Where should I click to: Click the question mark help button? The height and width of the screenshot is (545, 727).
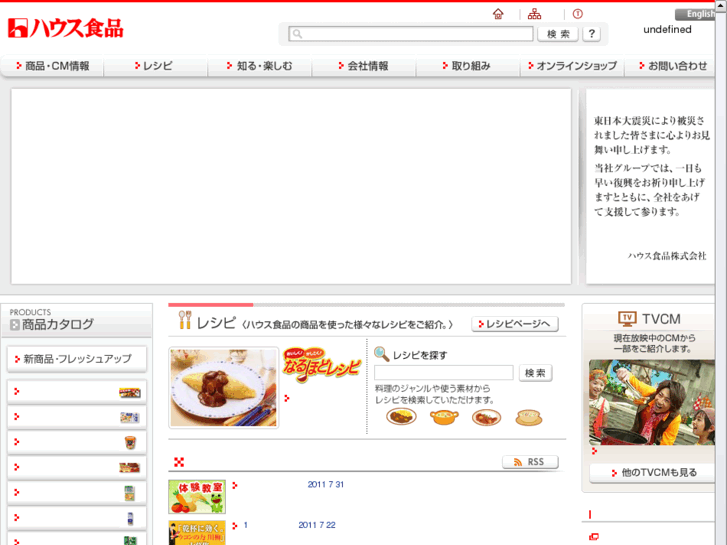(592, 34)
